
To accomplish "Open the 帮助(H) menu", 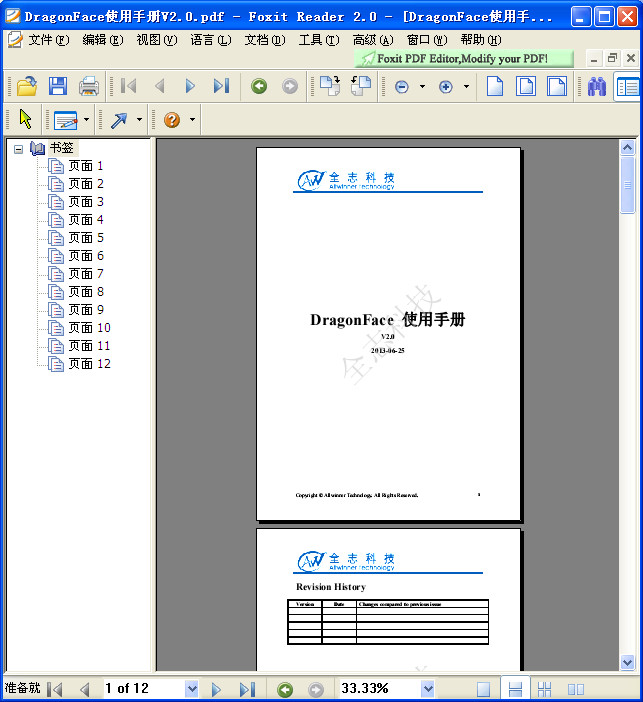I will (481, 40).
